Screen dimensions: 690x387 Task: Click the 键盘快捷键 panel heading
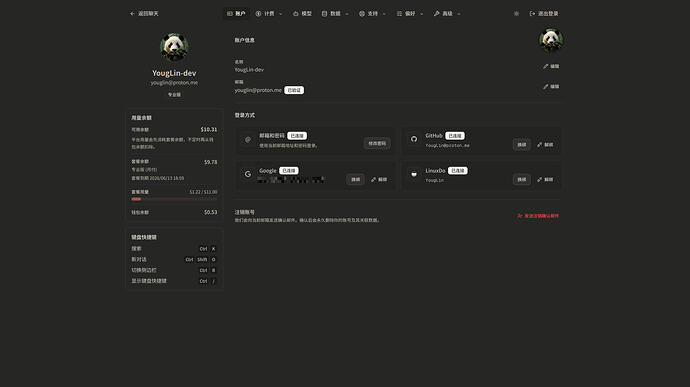click(144, 237)
